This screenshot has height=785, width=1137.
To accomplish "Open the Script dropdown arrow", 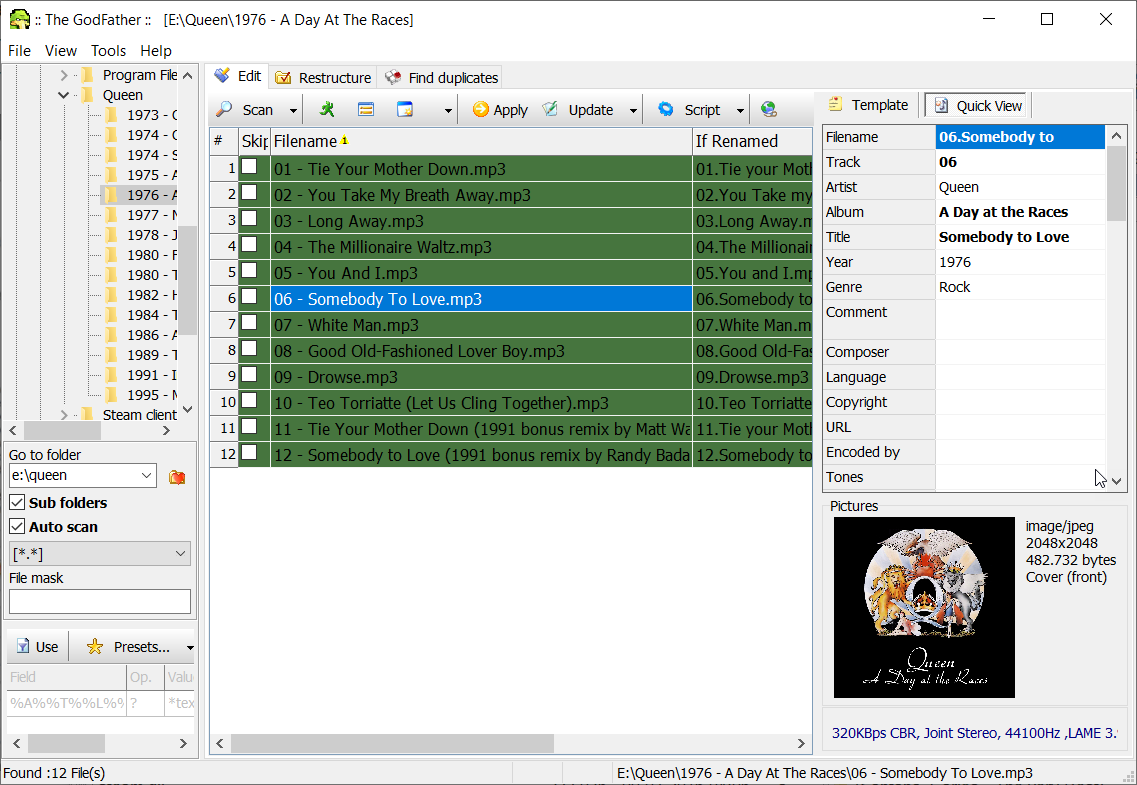I will coord(740,111).
